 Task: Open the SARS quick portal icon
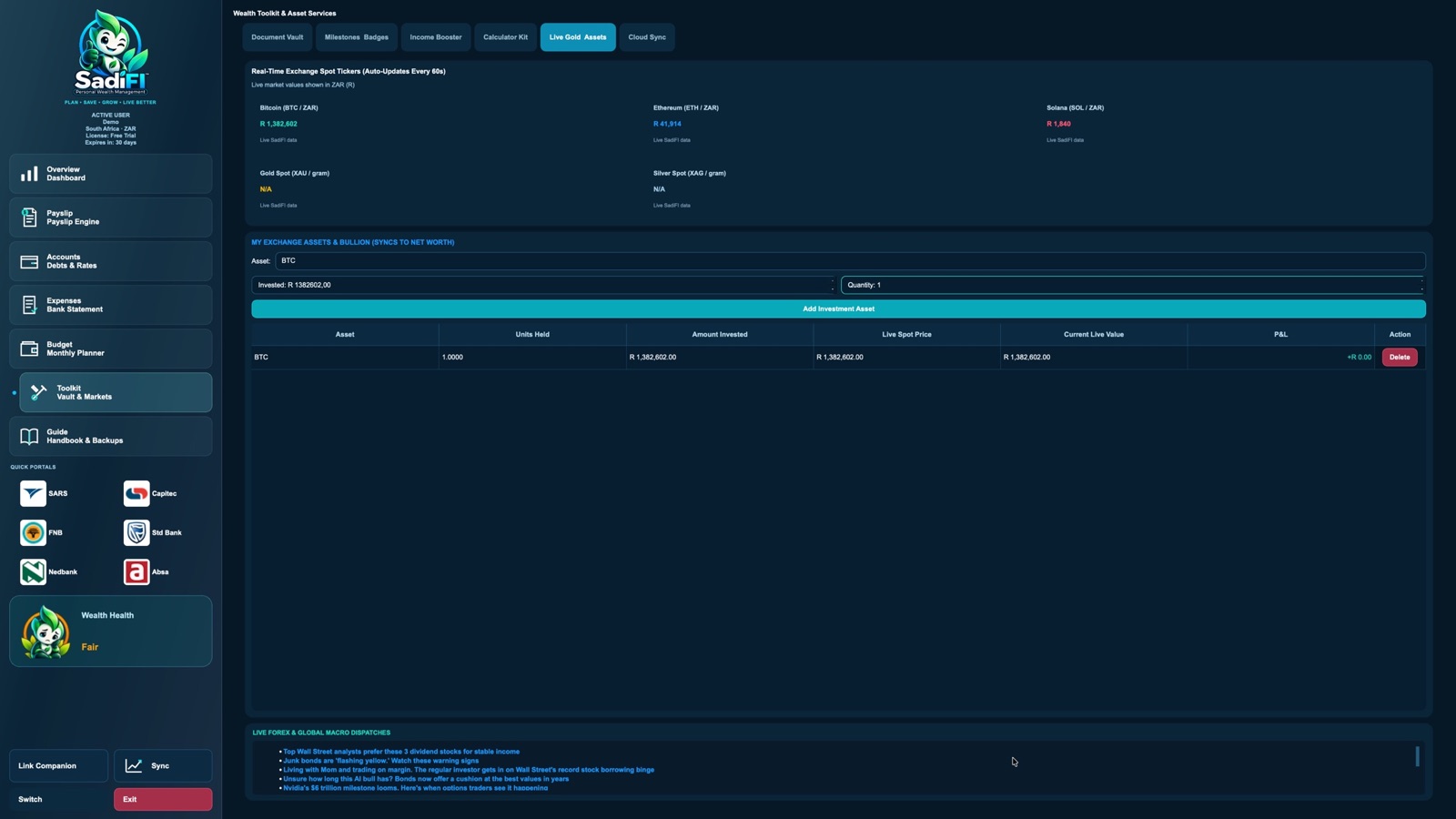33,493
